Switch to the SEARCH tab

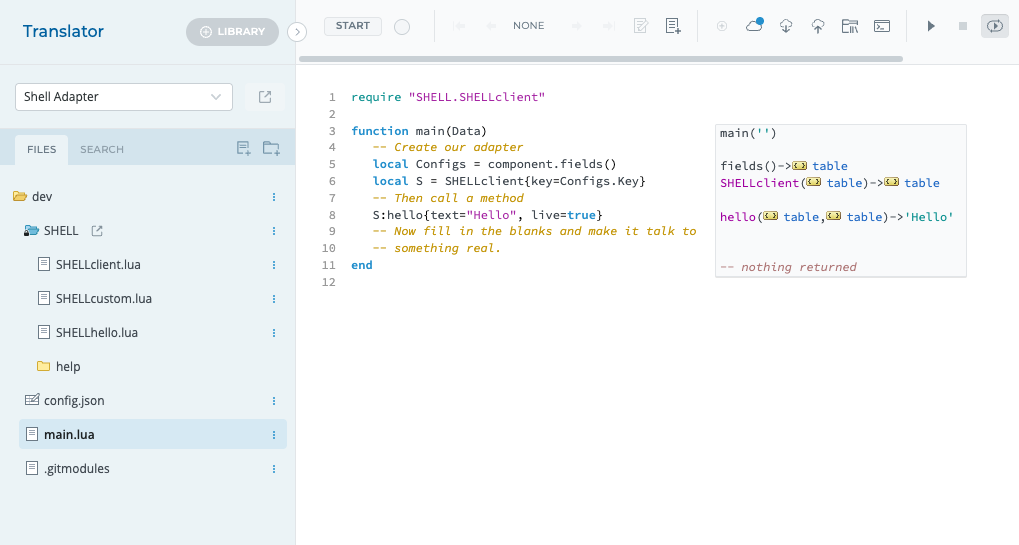point(102,150)
